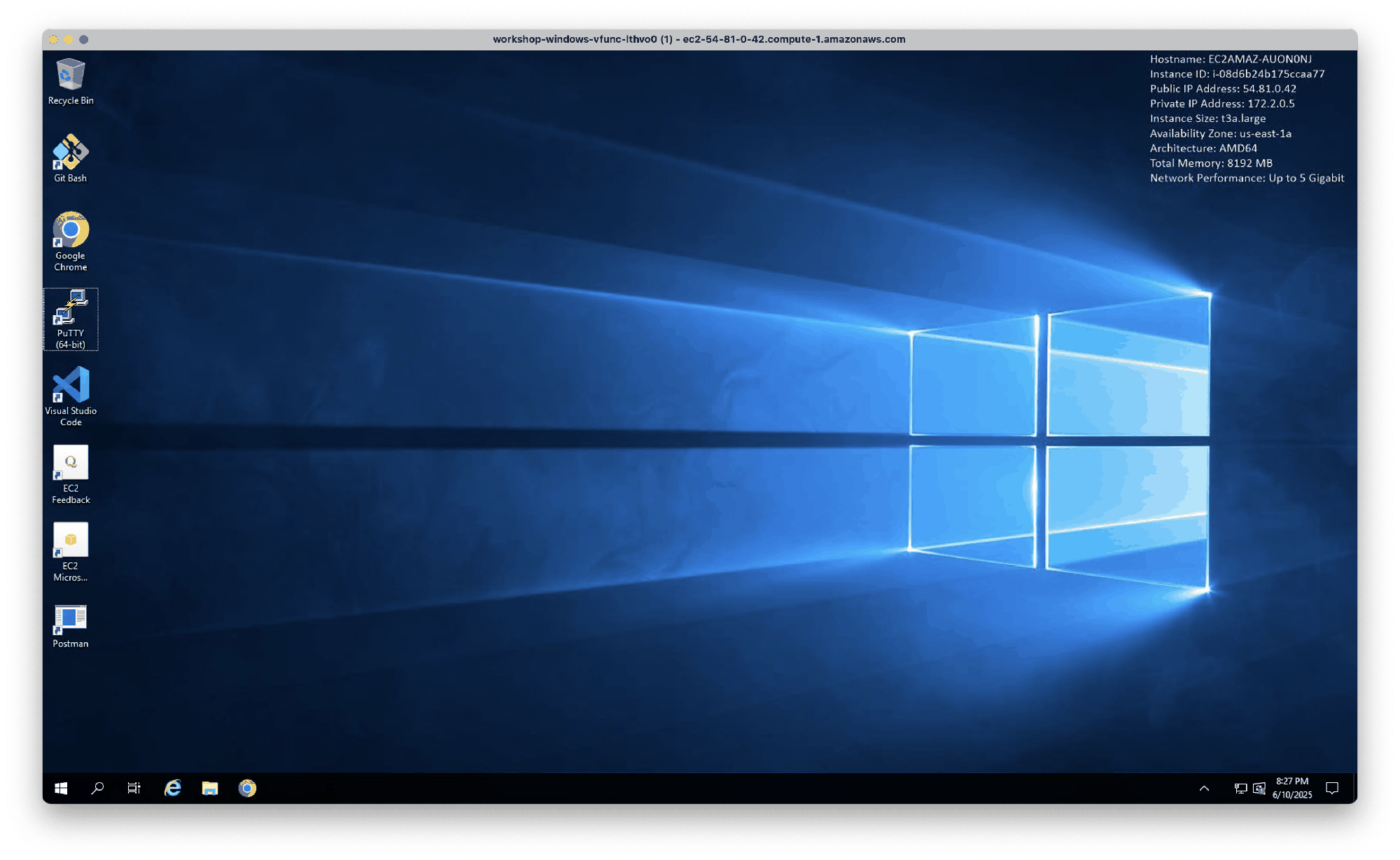The height and width of the screenshot is (860, 1400).
Task: Click the Show desktop sliver
Action: pyautogui.click(x=1355, y=789)
